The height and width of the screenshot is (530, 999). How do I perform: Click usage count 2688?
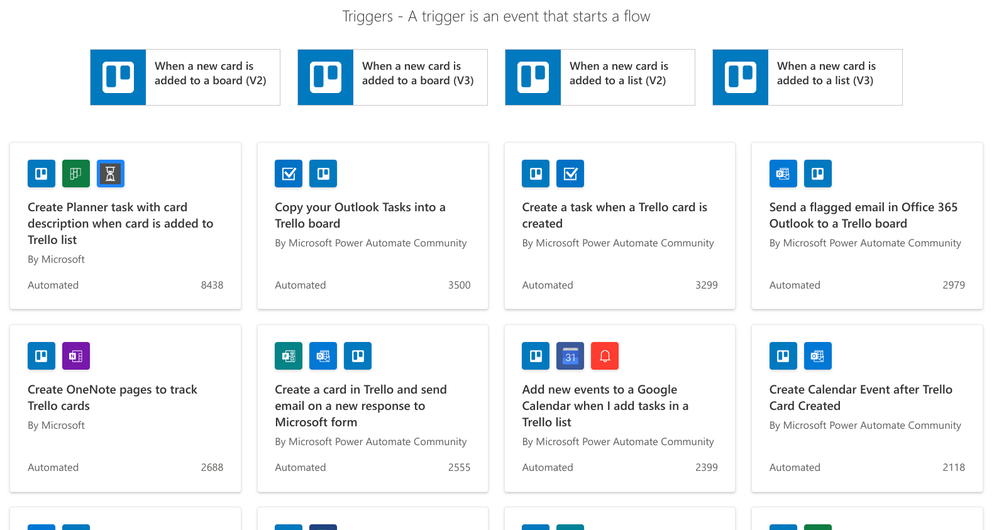[212, 468]
